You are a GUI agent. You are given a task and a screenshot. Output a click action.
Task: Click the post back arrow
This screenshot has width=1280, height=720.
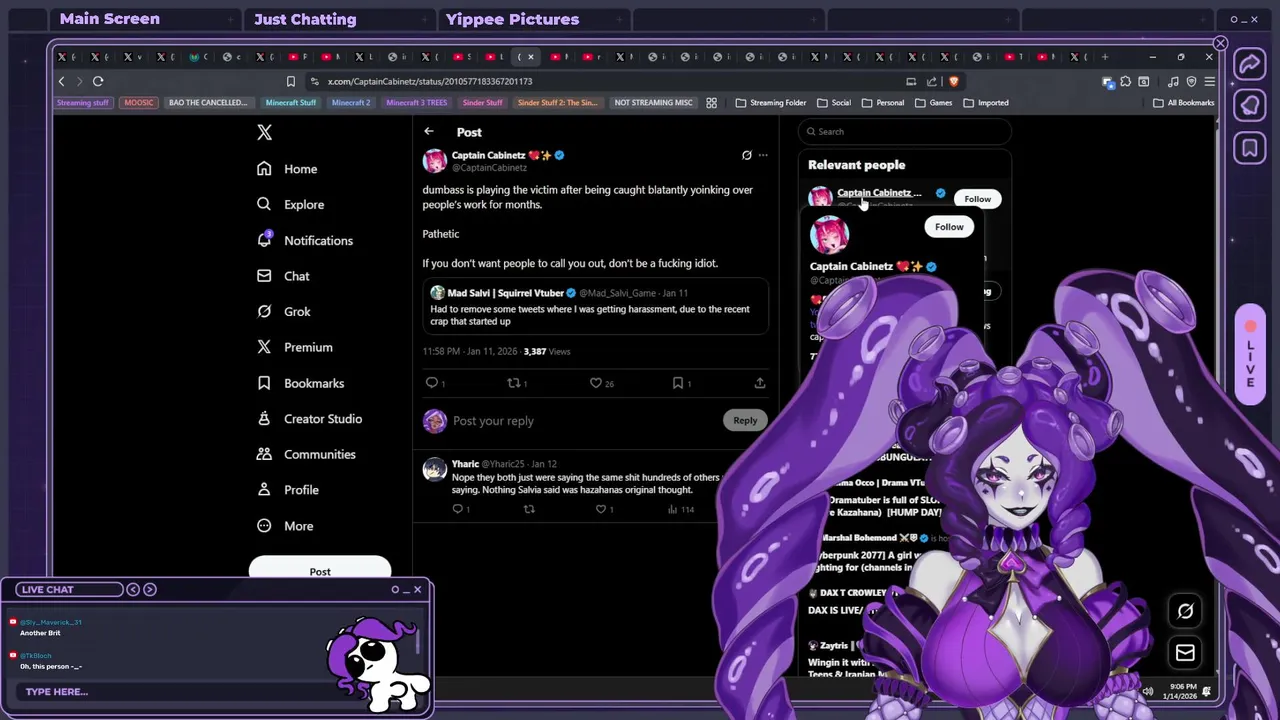click(429, 131)
